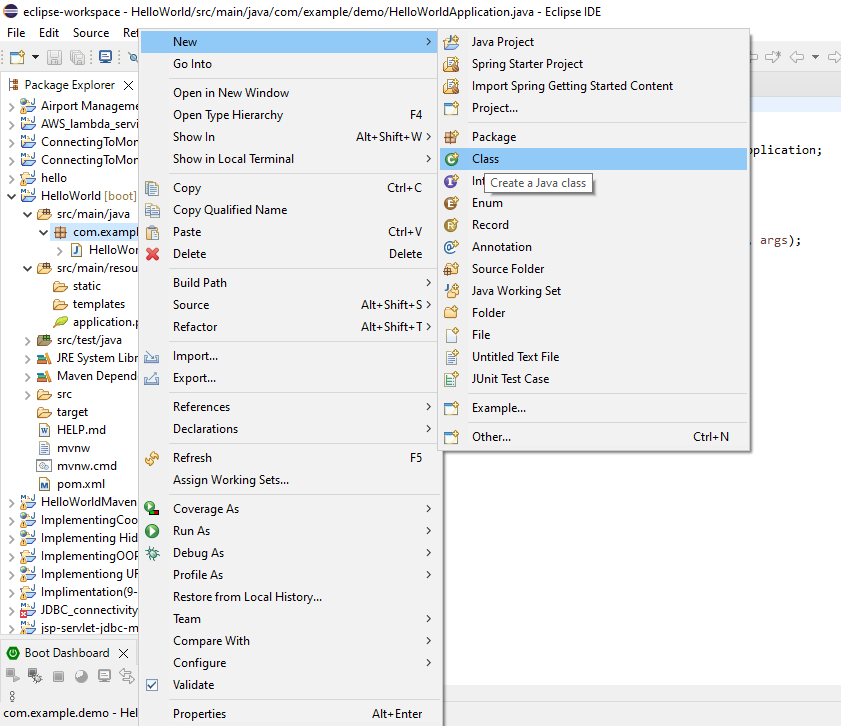Click the blue terminal monitor toolbar icon
841x726 pixels.
tap(106, 57)
